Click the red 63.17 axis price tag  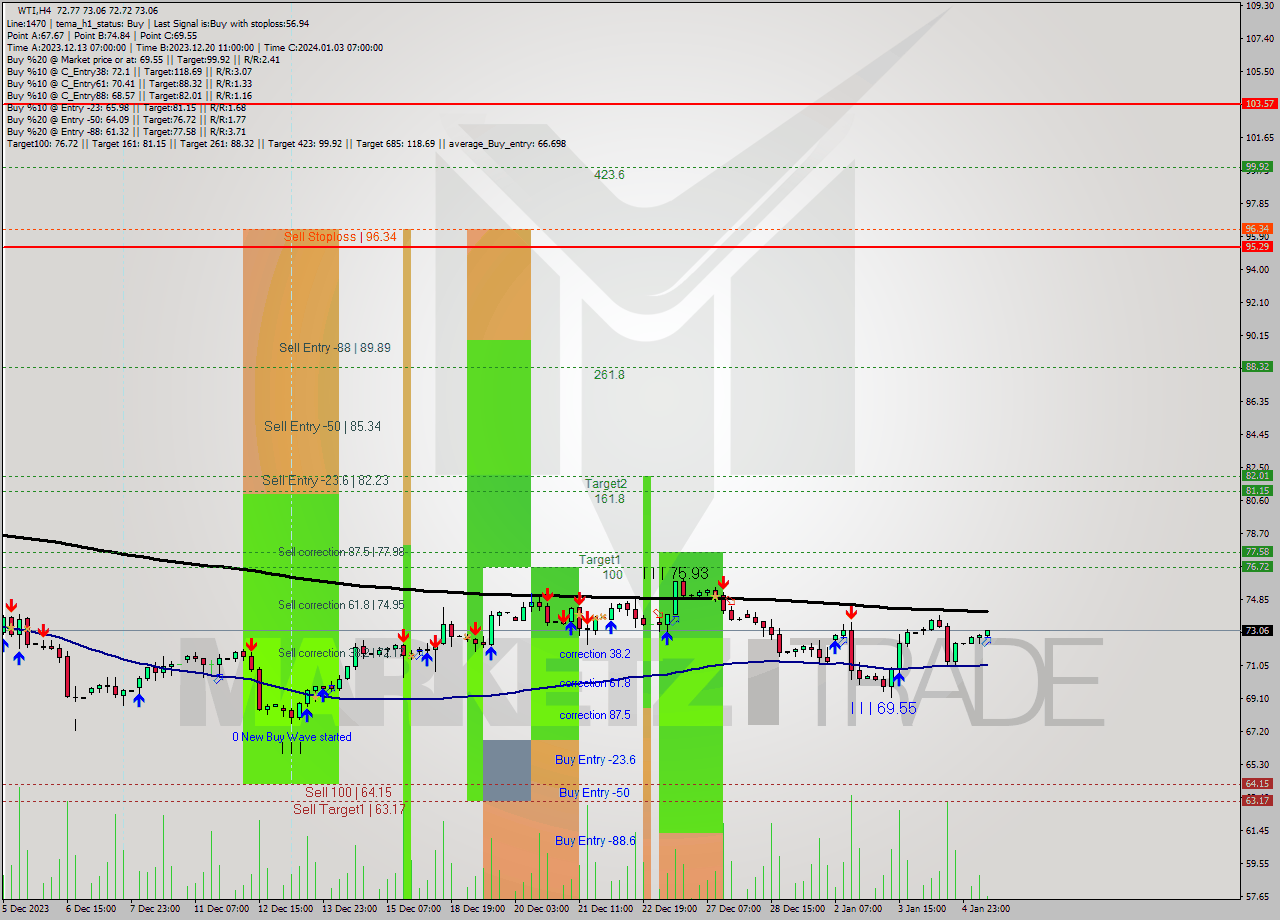pos(1258,801)
